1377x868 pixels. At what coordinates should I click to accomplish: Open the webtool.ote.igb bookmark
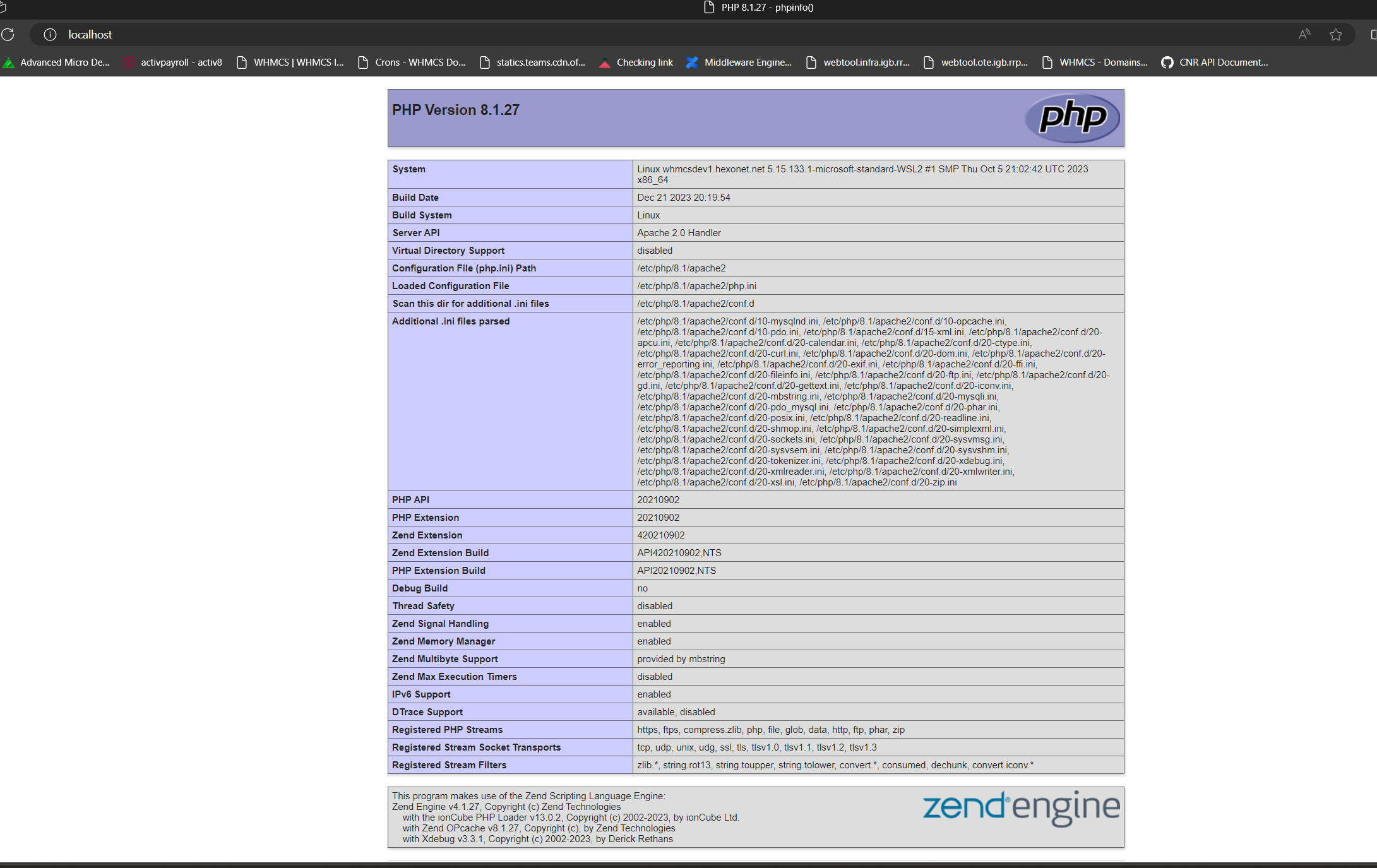coord(976,62)
